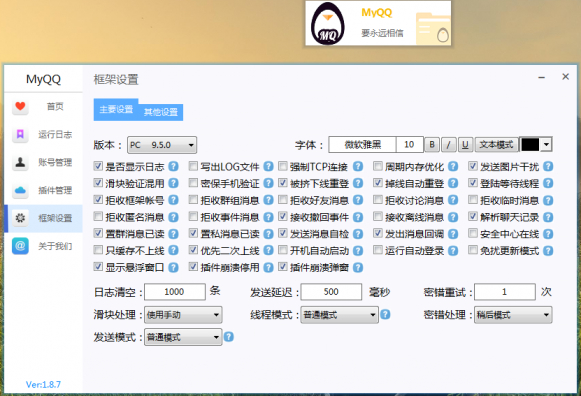Image resolution: width=581 pixels, height=396 pixels.
Task: Expand the font color dropdown arrow
Action: [x=546, y=145]
